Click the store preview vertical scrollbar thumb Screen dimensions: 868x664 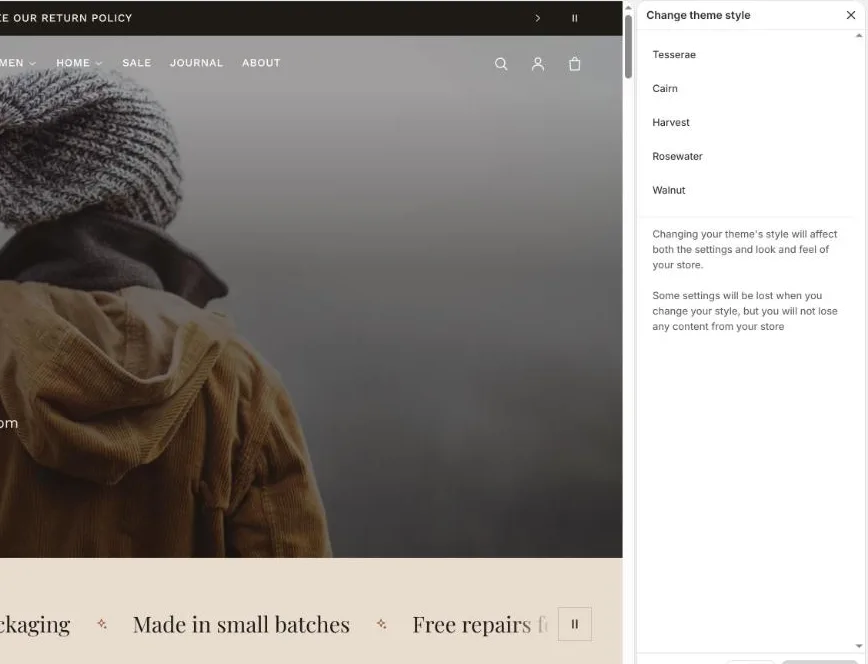pos(628,47)
